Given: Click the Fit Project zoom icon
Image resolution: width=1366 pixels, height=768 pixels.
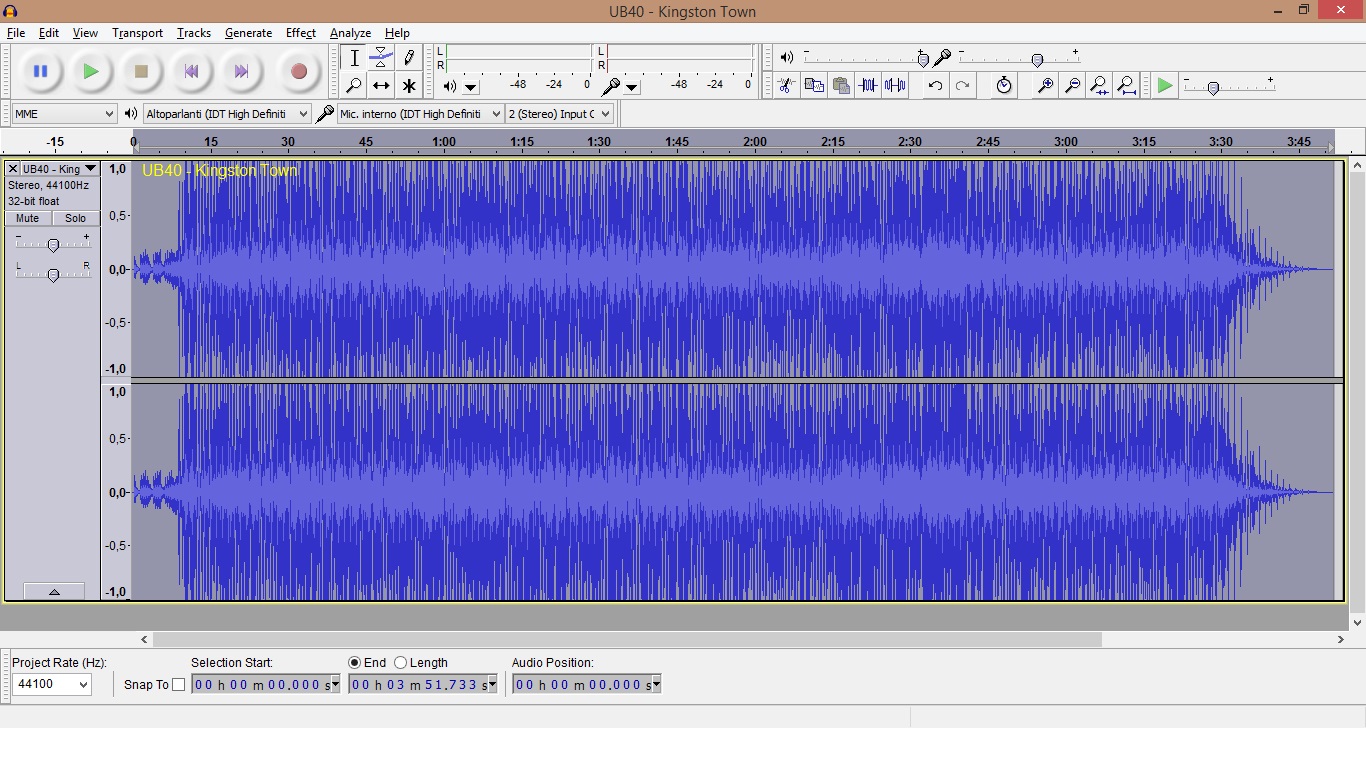Looking at the screenshot, I should coord(1126,86).
